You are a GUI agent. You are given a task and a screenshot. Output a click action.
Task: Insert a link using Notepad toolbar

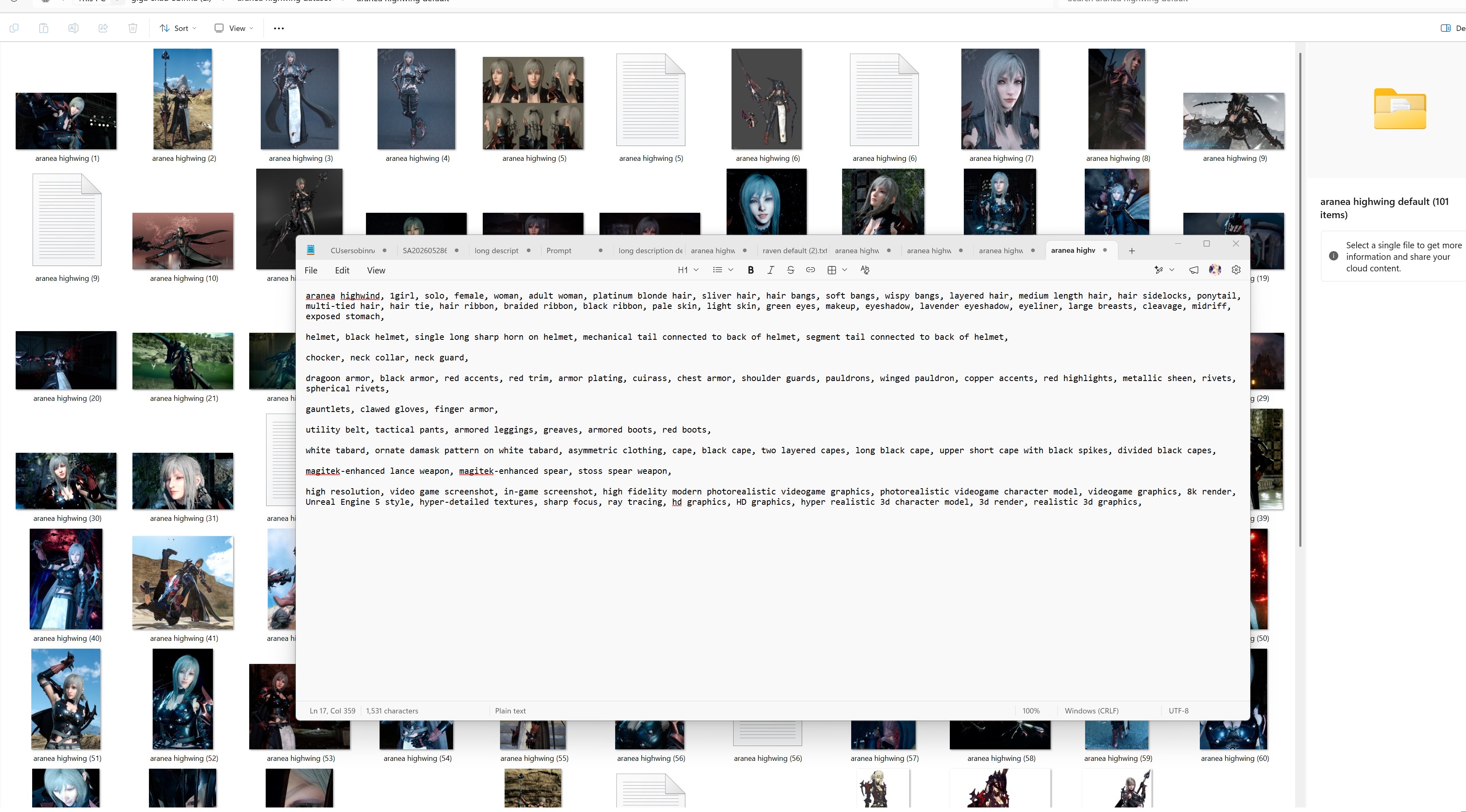pyautogui.click(x=810, y=270)
